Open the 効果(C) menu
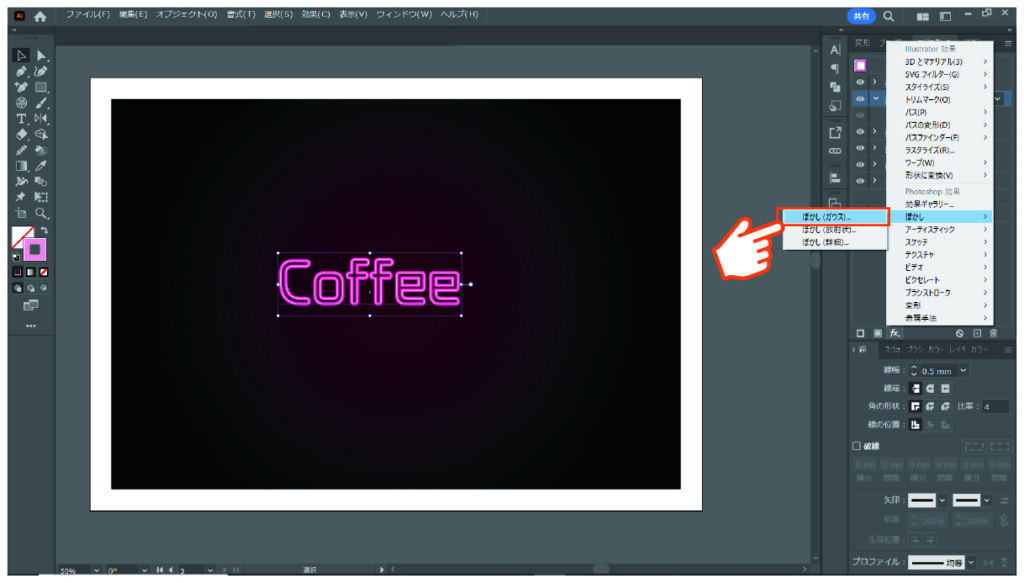Viewport: 1024px width, 583px height. click(x=315, y=14)
